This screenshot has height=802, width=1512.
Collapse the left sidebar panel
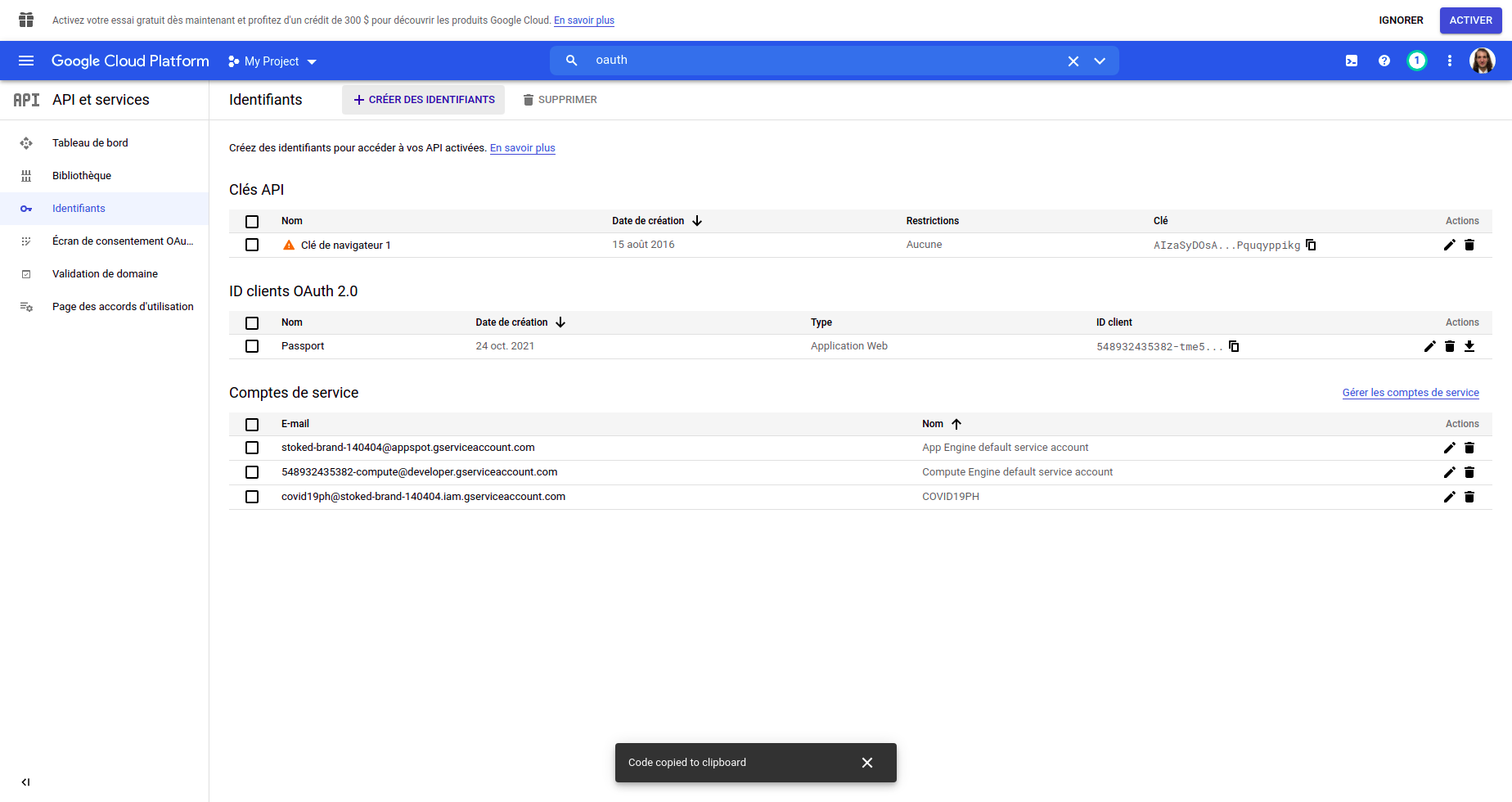(x=25, y=782)
